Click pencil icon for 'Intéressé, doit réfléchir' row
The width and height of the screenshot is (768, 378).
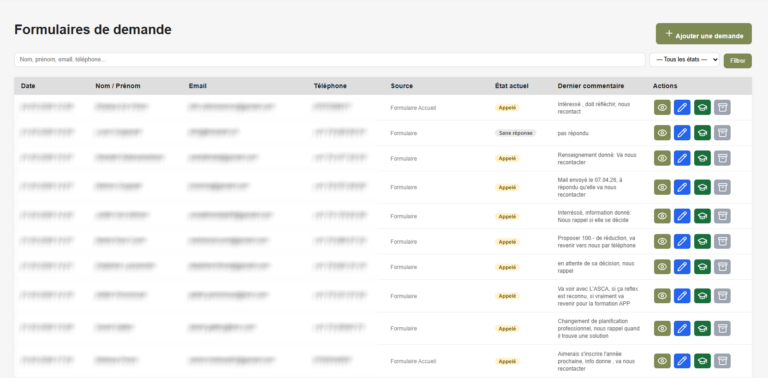tap(682, 107)
